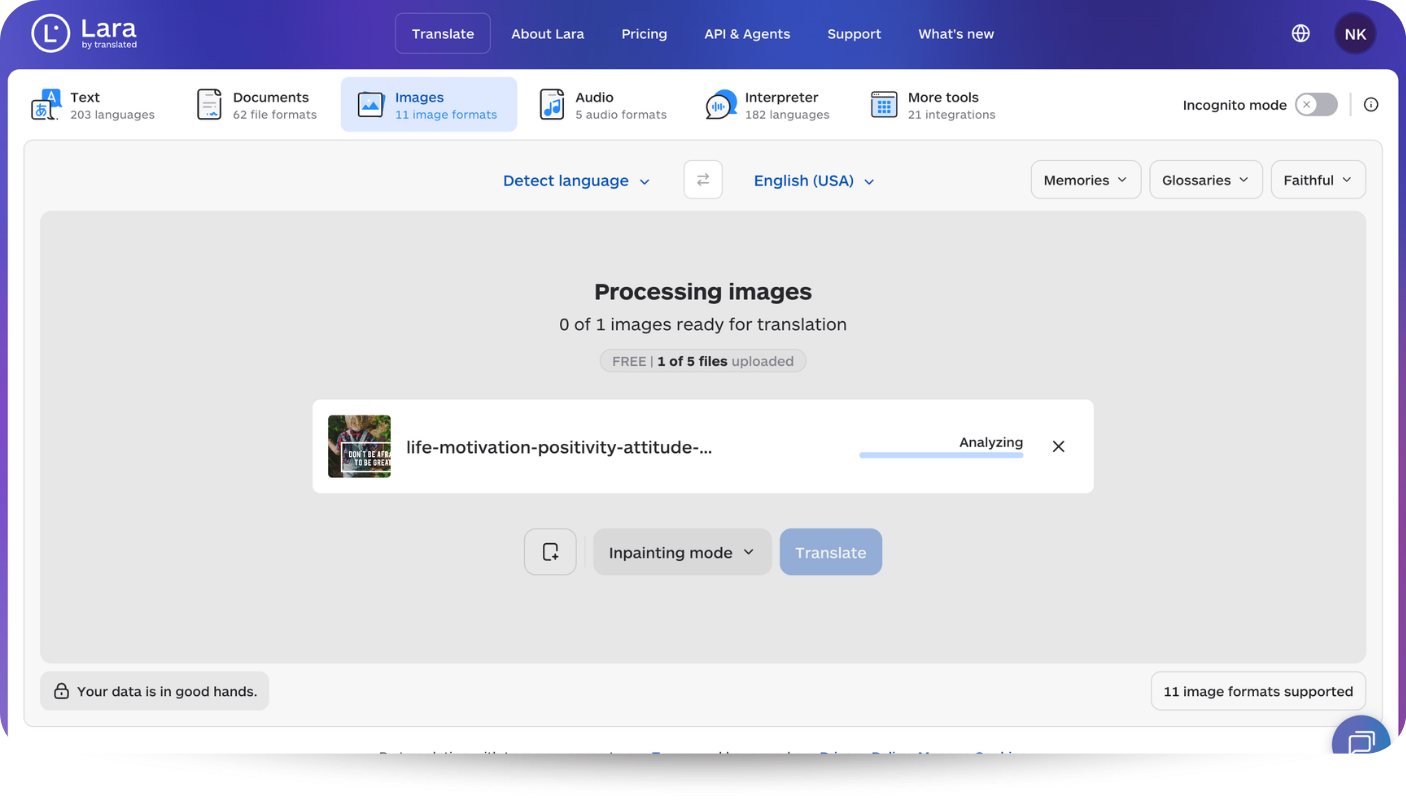1406x810 pixels.
Task: Expand Detect language dropdown
Action: pos(576,181)
